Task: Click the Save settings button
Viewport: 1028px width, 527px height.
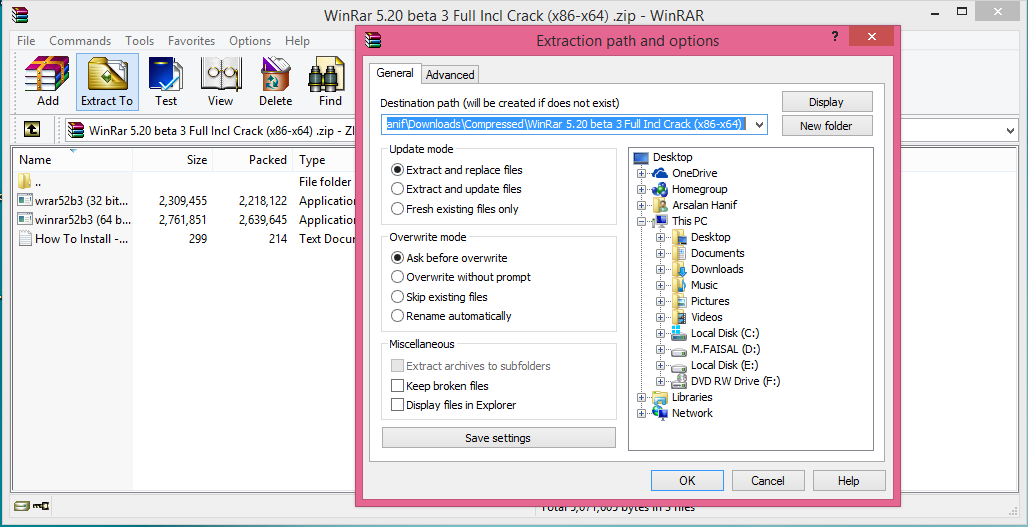Action: [x=498, y=438]
